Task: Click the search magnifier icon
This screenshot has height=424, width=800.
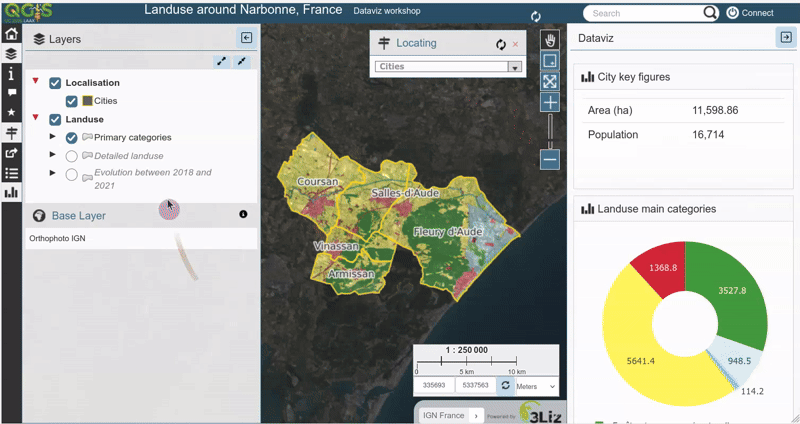Action: click(x=710, y=13)
